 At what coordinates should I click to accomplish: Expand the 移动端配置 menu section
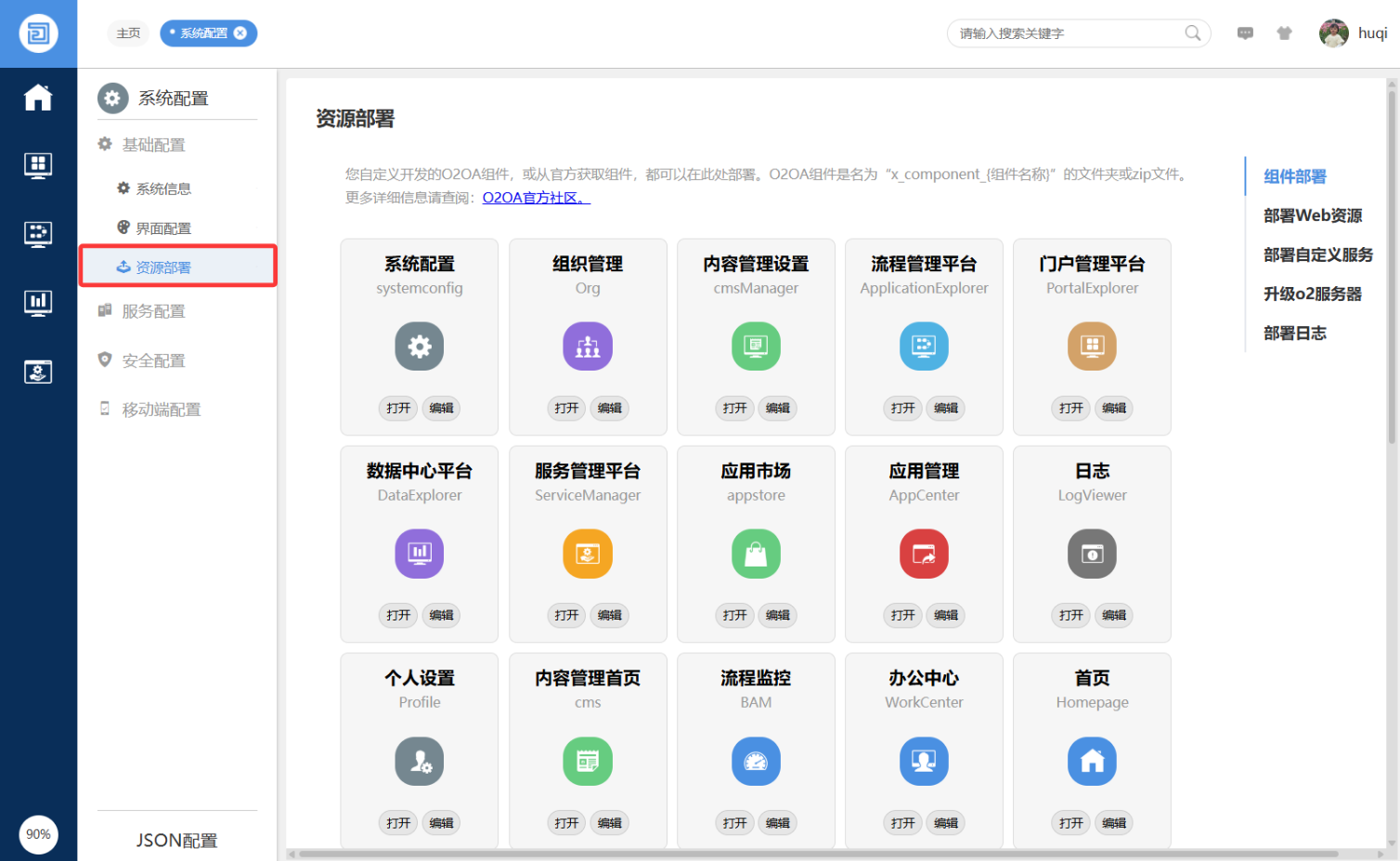point(162,410)
